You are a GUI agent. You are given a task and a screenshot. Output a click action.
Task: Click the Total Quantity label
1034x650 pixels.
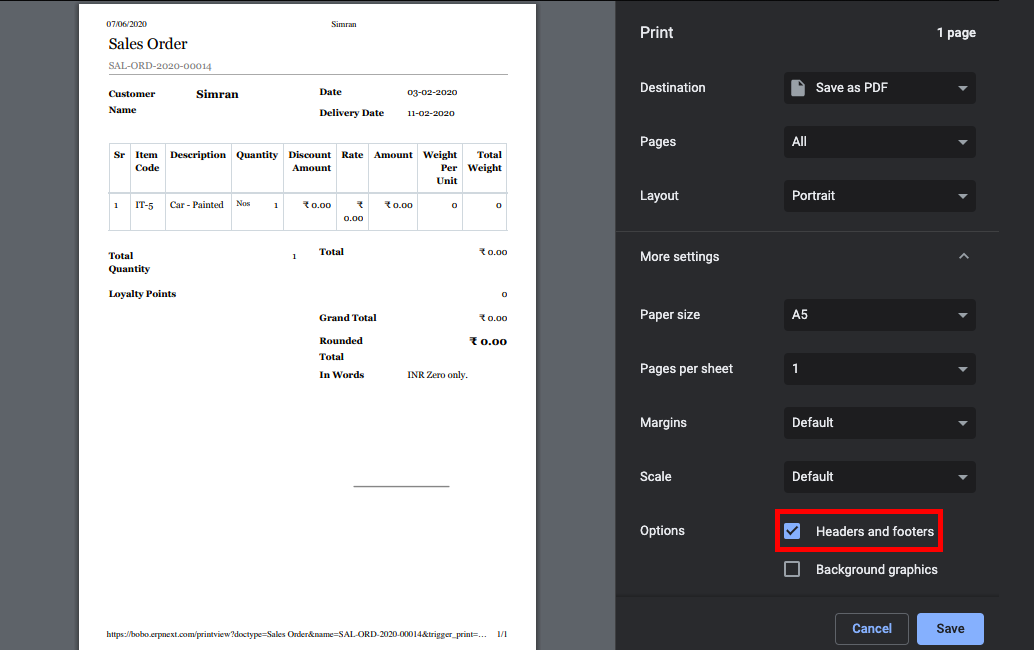[129, 262]
